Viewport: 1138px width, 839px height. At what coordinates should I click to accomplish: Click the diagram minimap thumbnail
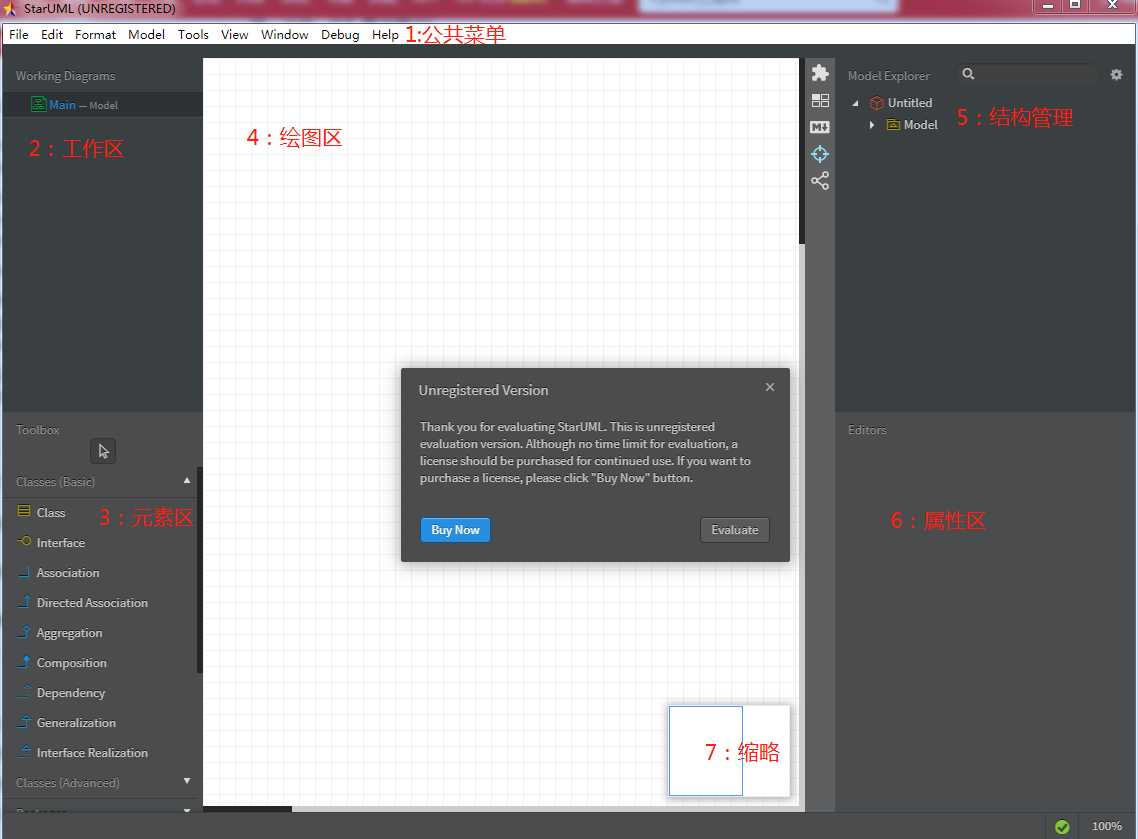(x=729, y=751)
